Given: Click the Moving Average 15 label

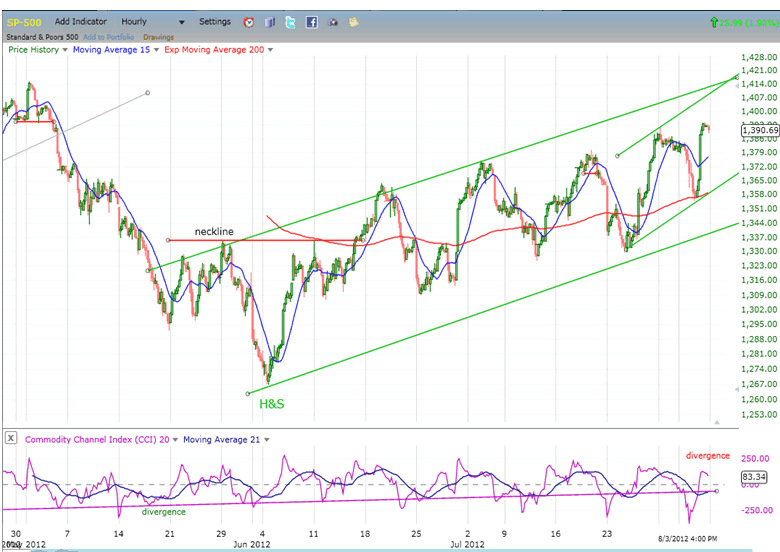Looking at the screenshot, I should tap(111, 50).
